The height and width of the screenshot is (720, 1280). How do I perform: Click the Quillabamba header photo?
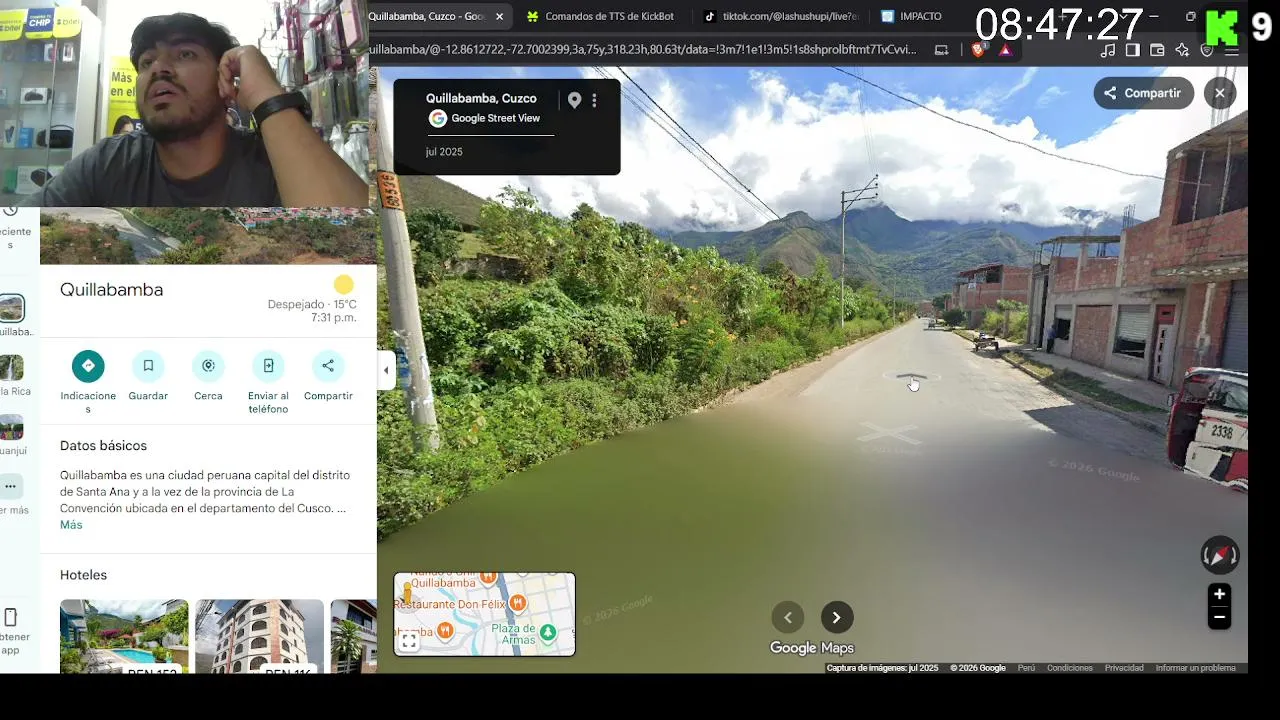click(x=208, y=236)
